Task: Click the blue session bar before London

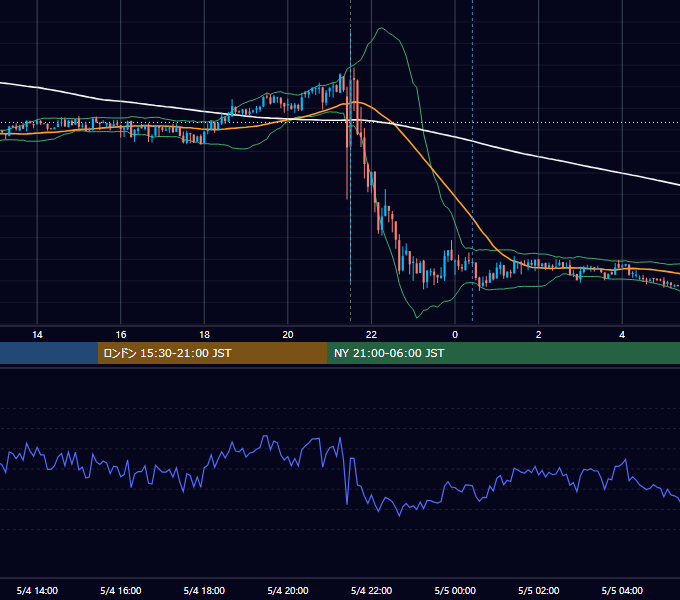Action: [x=49, y=353]
